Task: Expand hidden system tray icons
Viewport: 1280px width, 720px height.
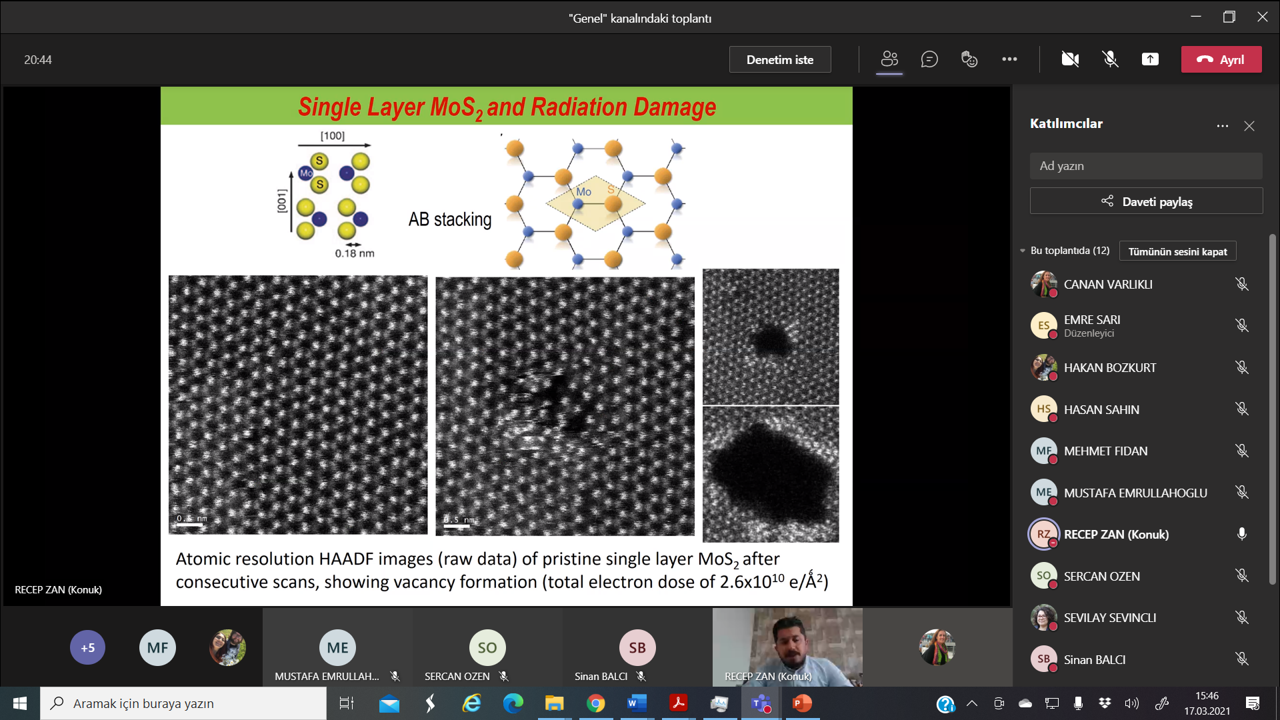Action: [971, 705]
